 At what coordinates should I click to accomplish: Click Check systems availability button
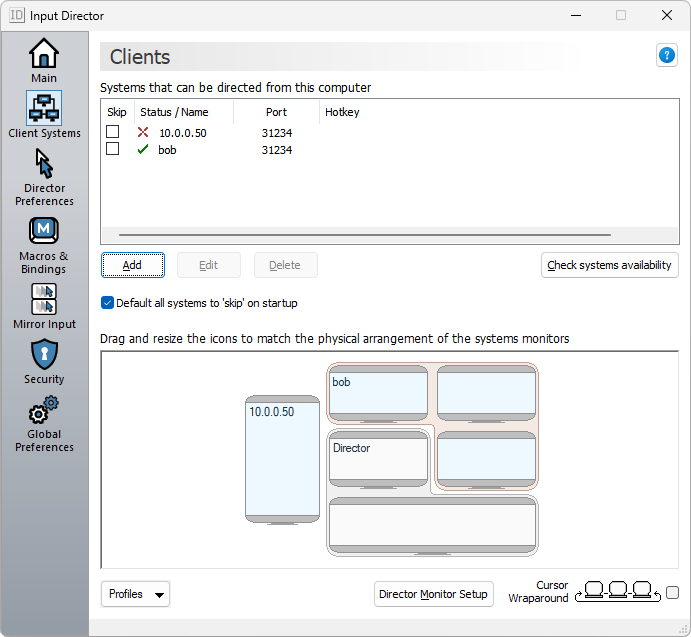(609, 265)
